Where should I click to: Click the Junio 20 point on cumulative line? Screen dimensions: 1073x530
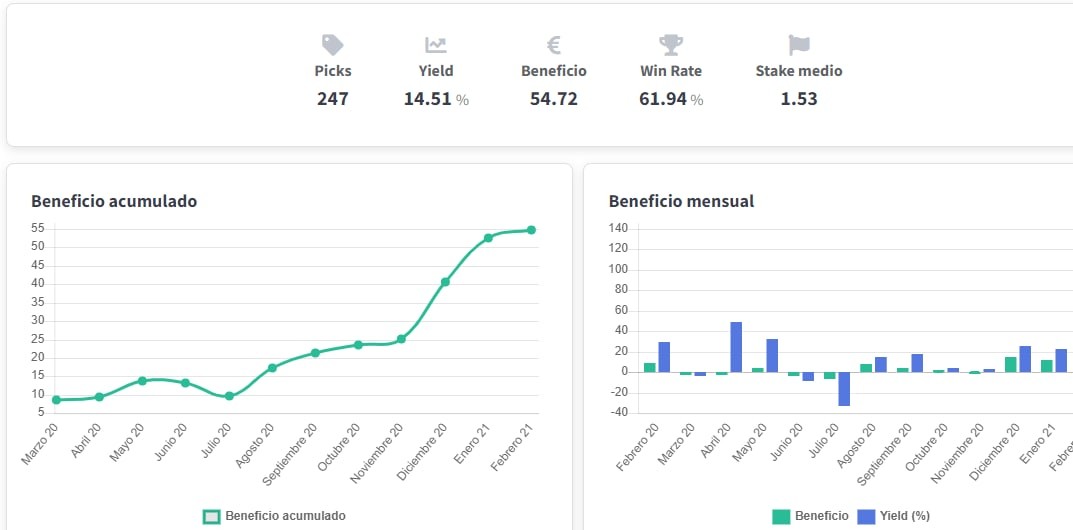pyautogui.click(x=185, y=383)
